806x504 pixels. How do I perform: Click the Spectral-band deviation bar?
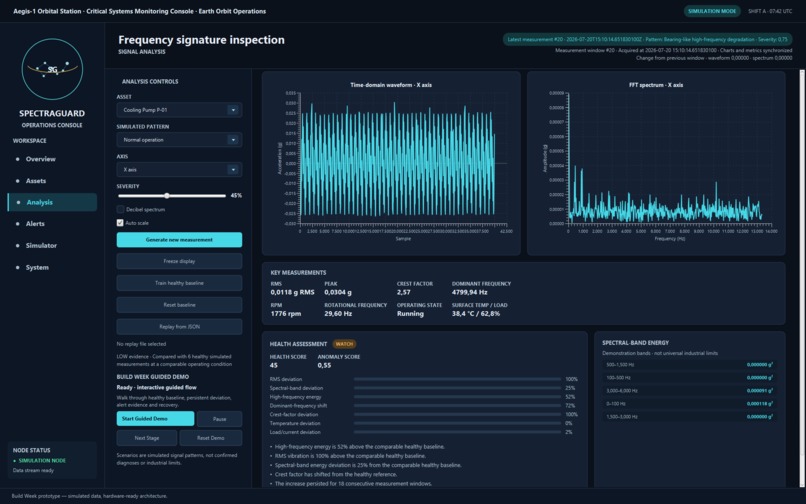(457, 388)
